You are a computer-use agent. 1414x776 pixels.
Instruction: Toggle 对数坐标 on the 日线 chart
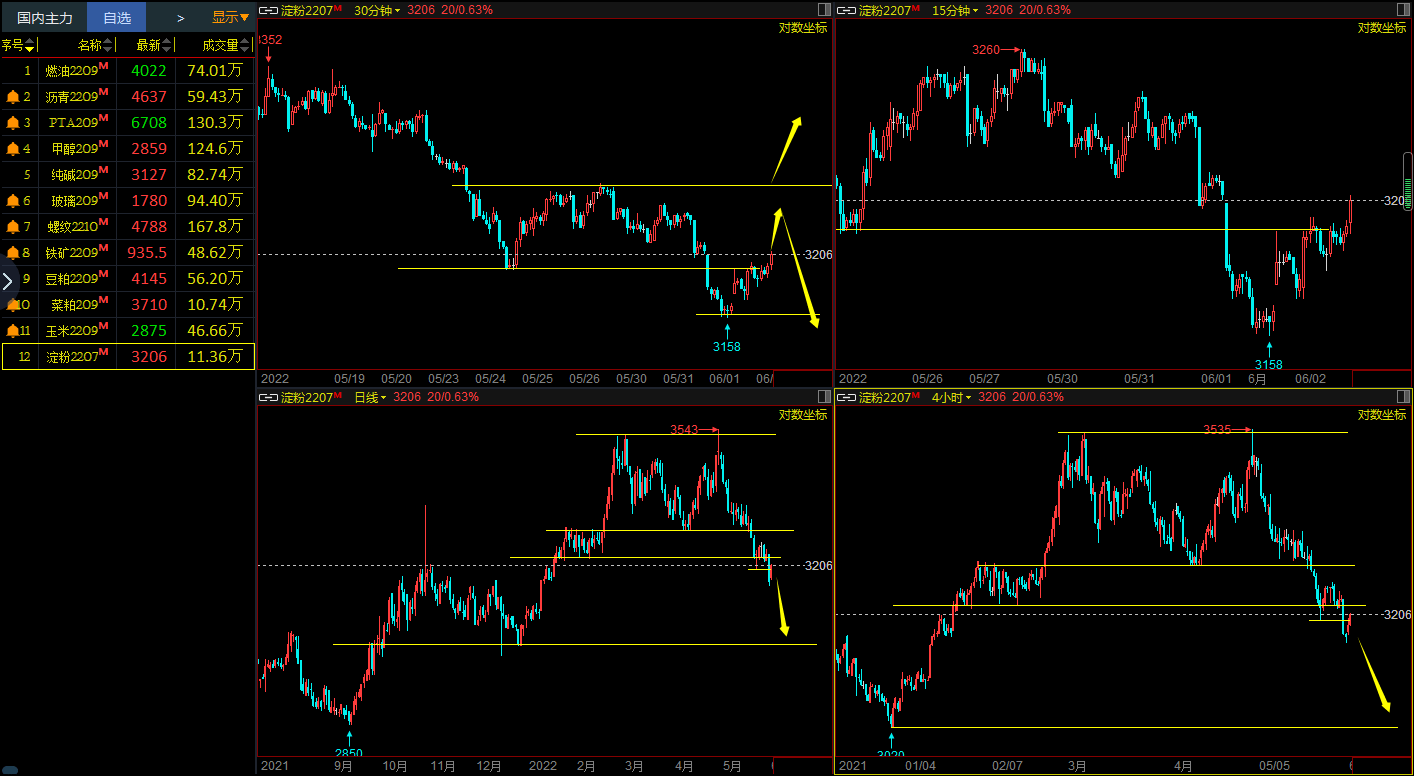tap(803, 415)
